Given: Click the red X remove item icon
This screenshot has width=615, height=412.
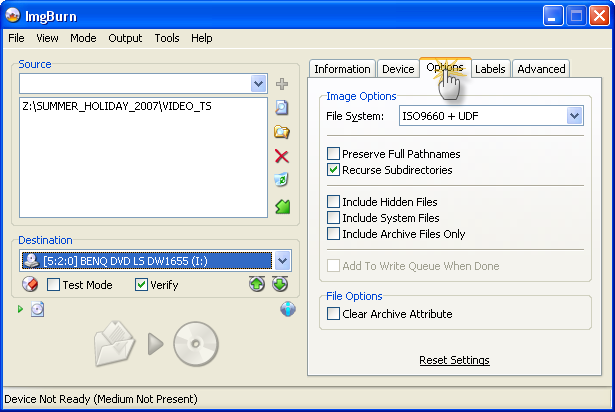Looking at the screenshot, I should 282,156.
